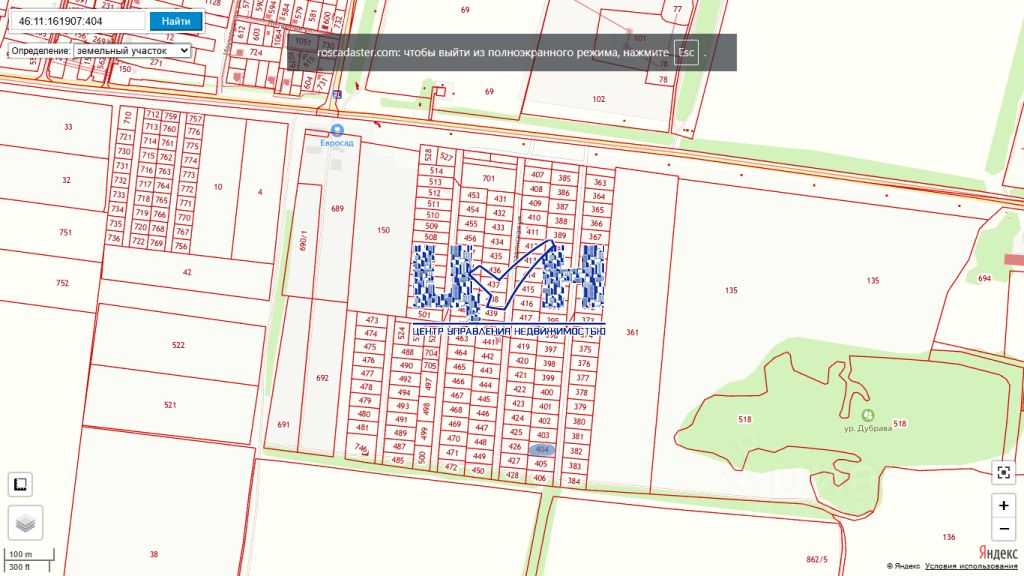Open the Определение type dropdown
Screen dimensions: 1024x576
point(132,50)
